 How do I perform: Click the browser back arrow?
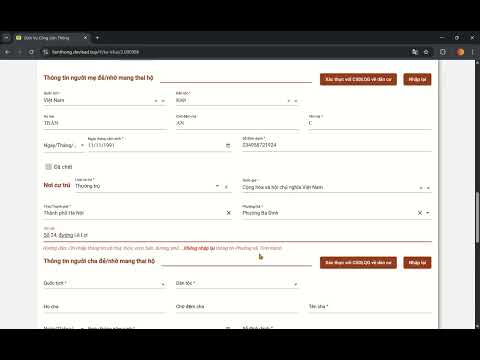pyautogui.click(x=7, y=52)
